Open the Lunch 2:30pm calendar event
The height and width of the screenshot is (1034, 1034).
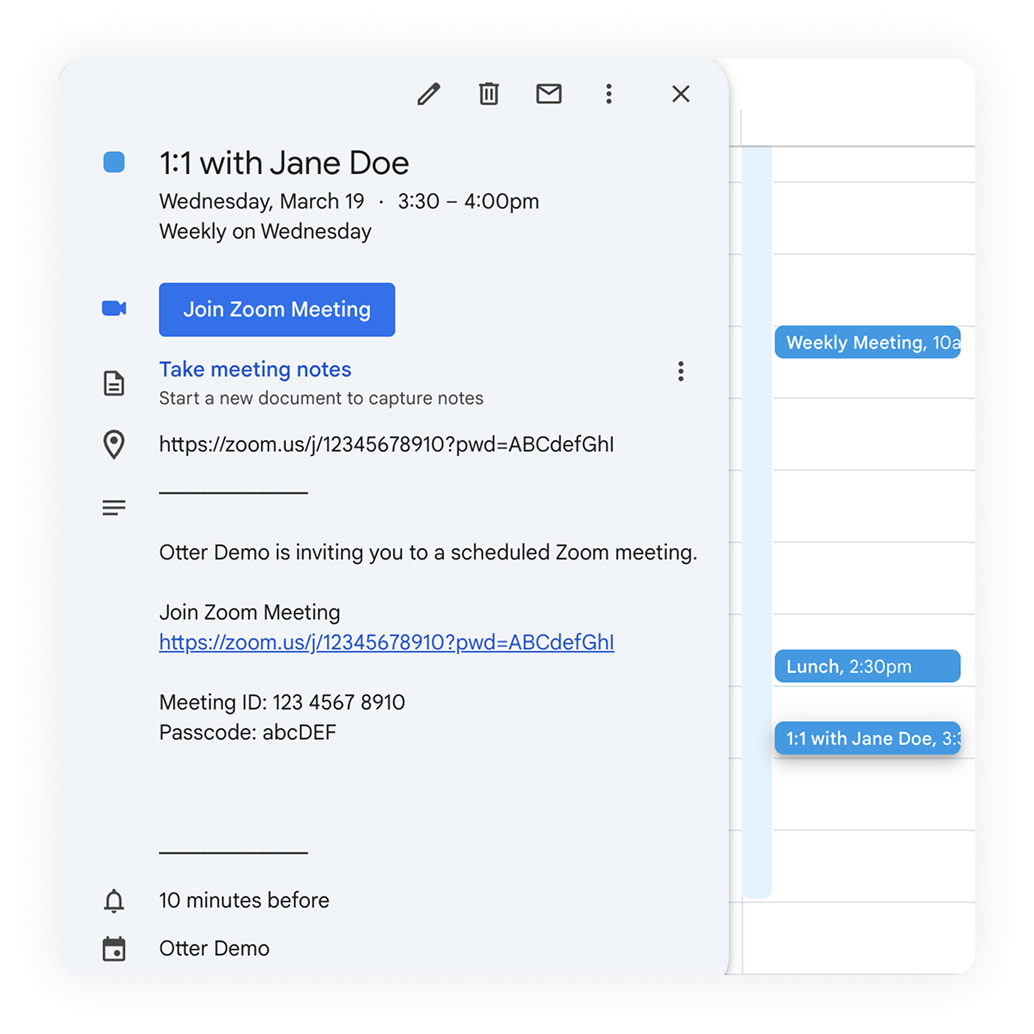pyautogui.click(x=867, y=666)
